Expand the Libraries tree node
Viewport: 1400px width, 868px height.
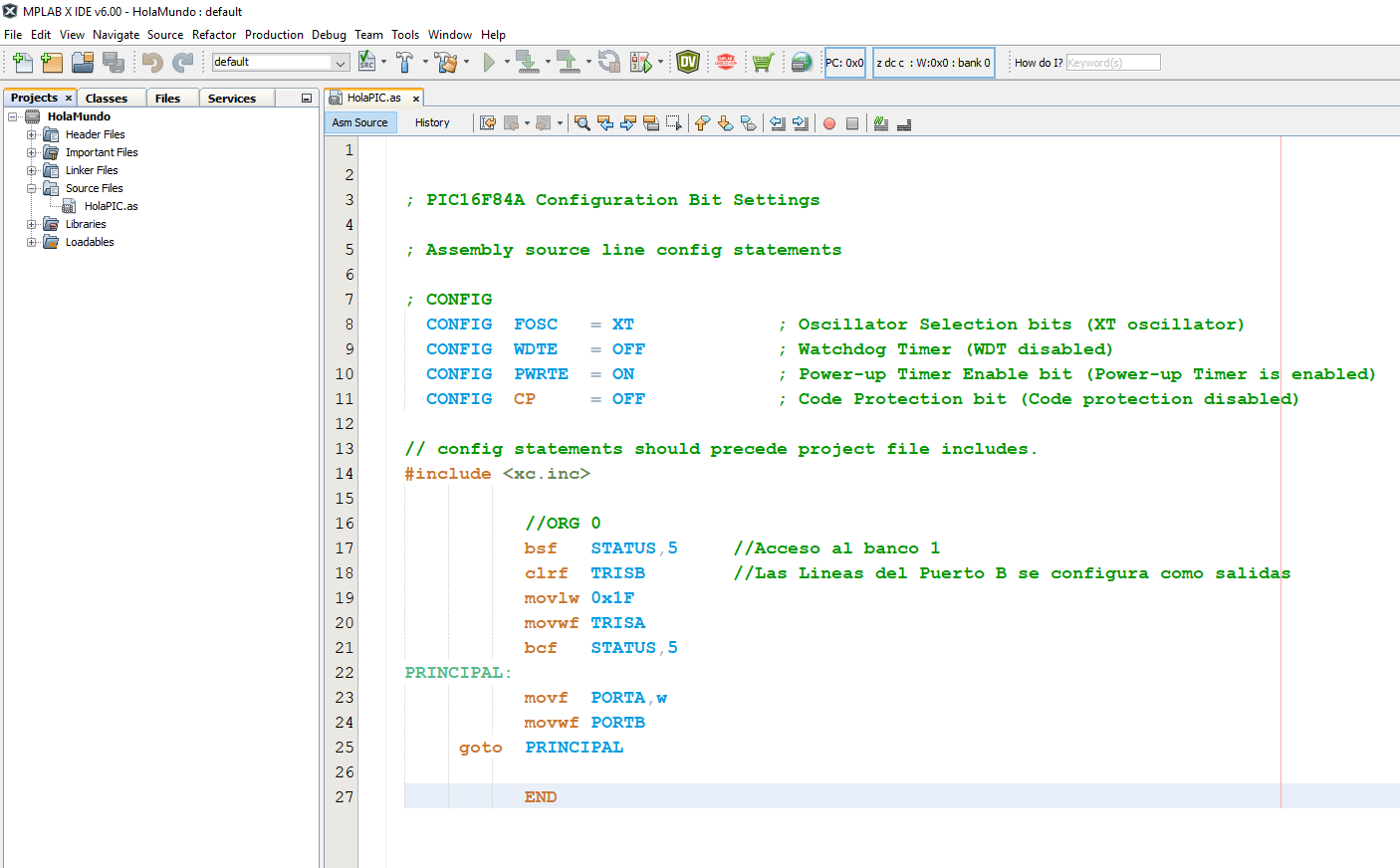point(31,224)
